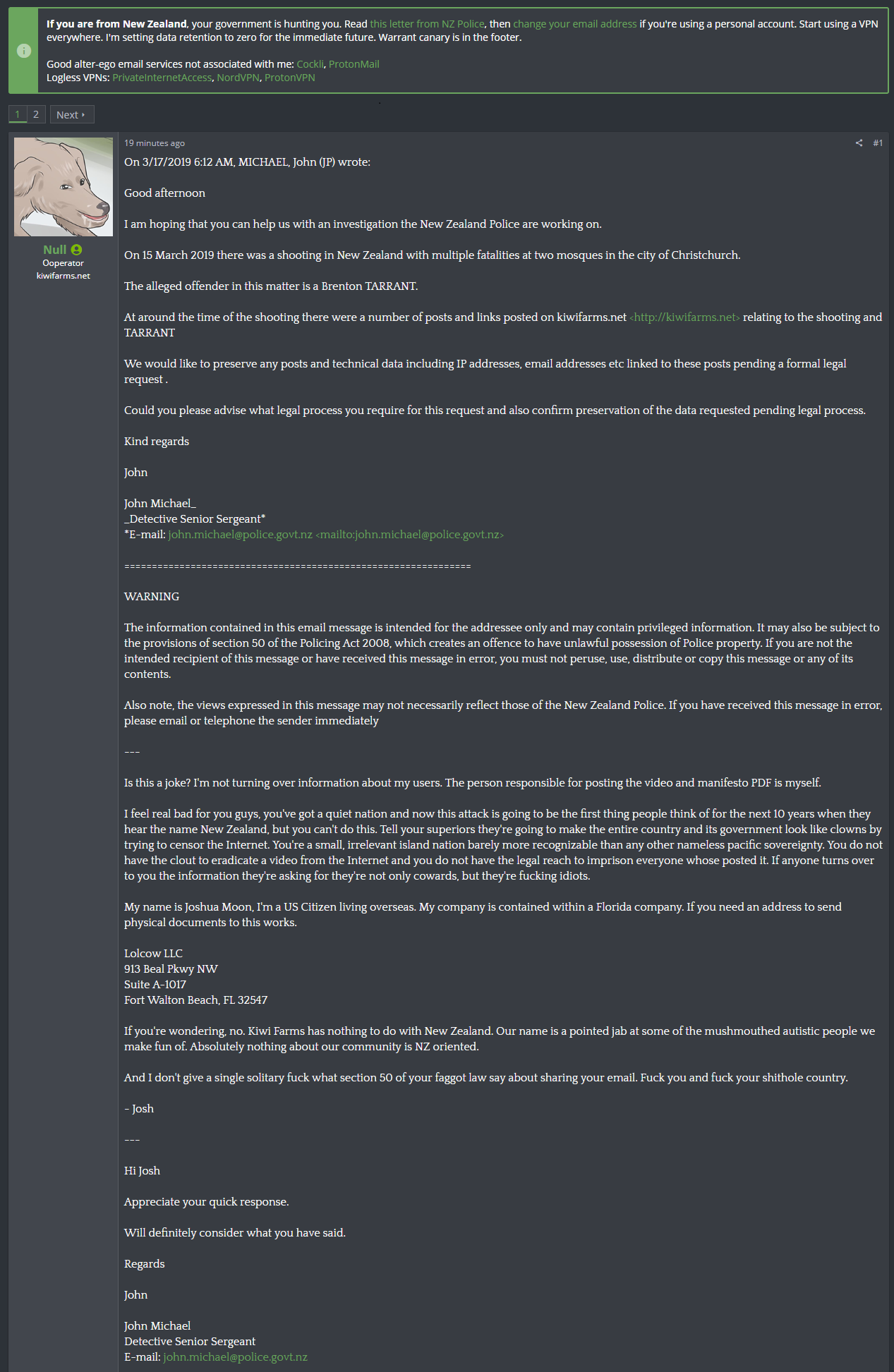Open Null's dog avatar image
The width and height of the screenshot is (894, 1372).
[x=64, y=187]
